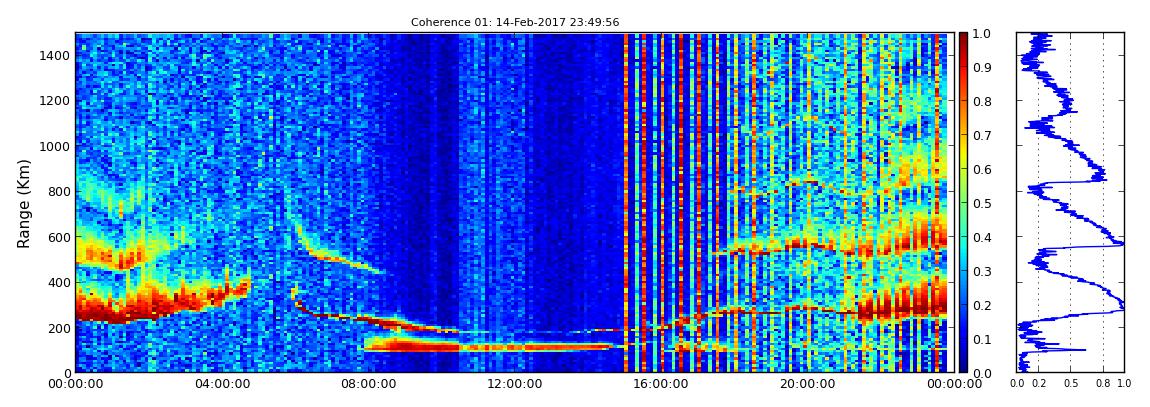Click the plot title 'Coherence 01: 14-Feb-2017 23:49:56'
The height and width of the screenshot is (407, 1150).
tap(515, 23)
